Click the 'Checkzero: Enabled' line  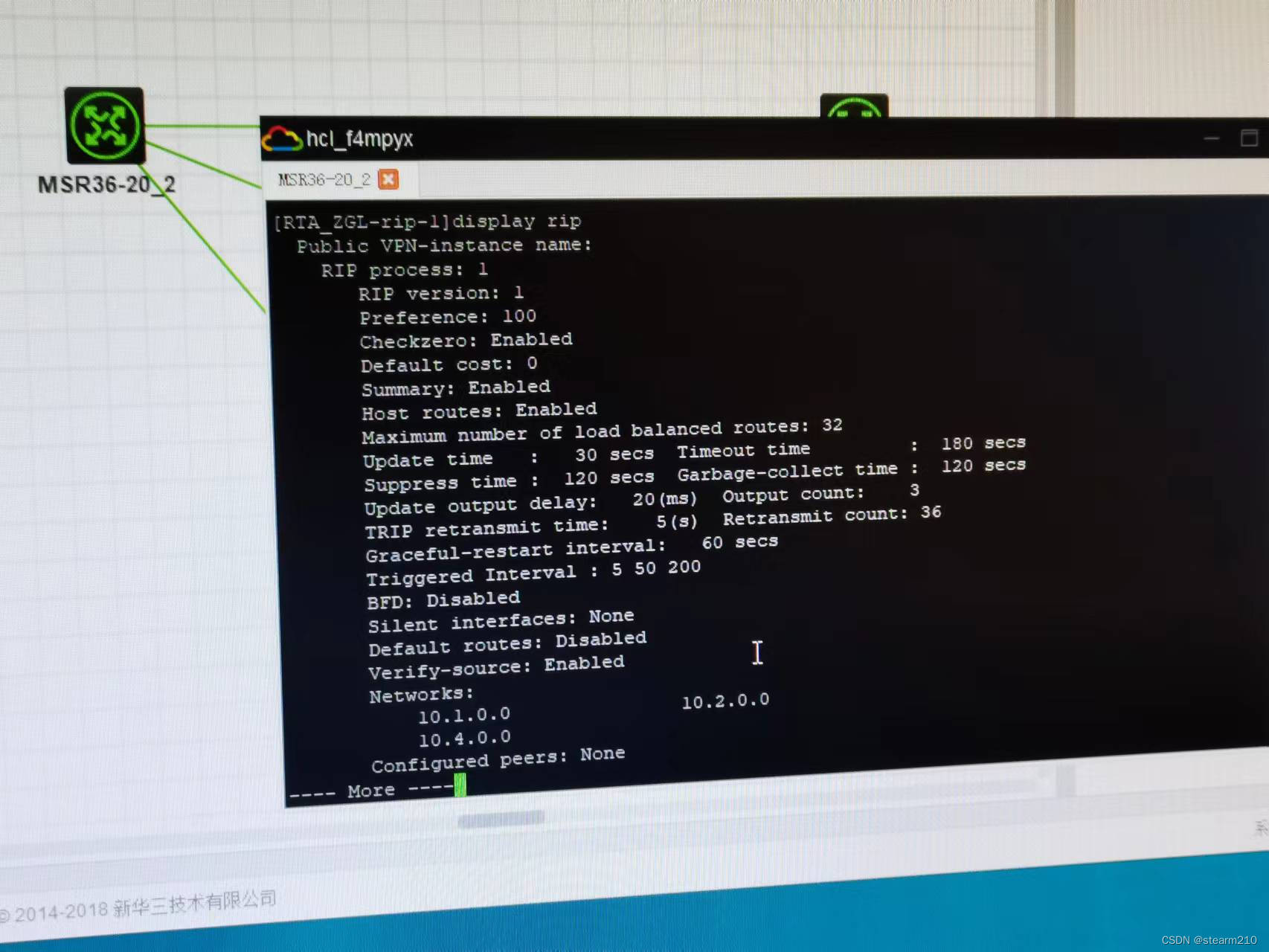tap(466, 341)
